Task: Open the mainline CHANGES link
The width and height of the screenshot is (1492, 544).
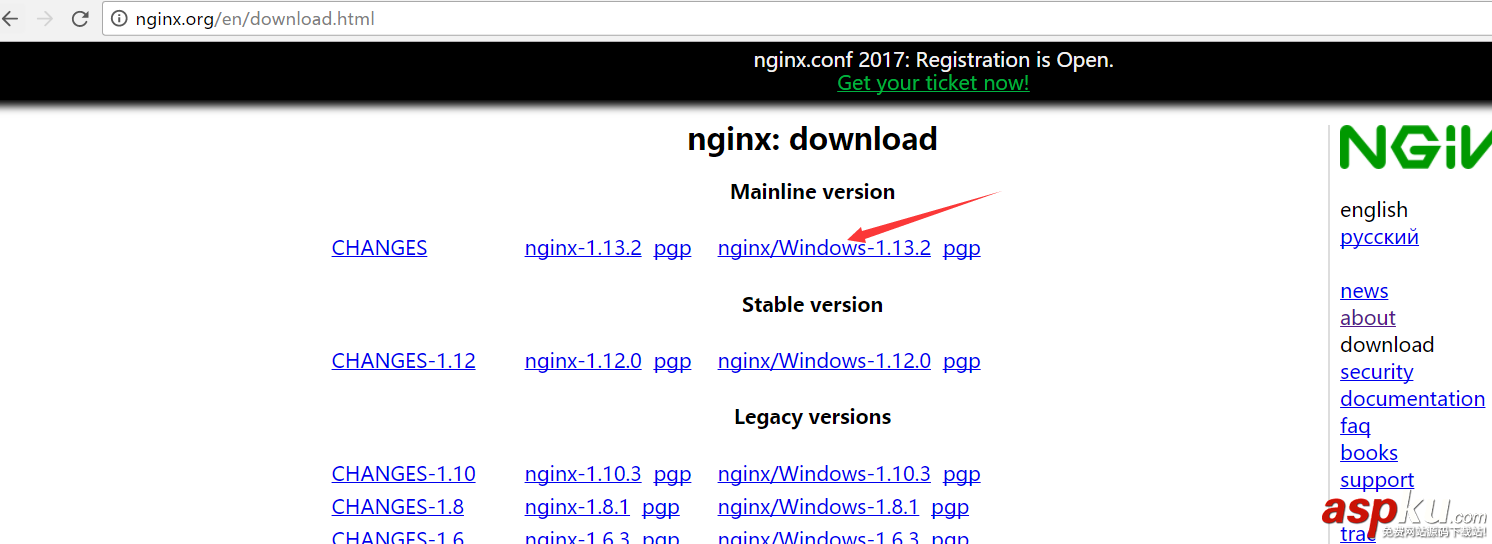Action: (x=379, y=248)
